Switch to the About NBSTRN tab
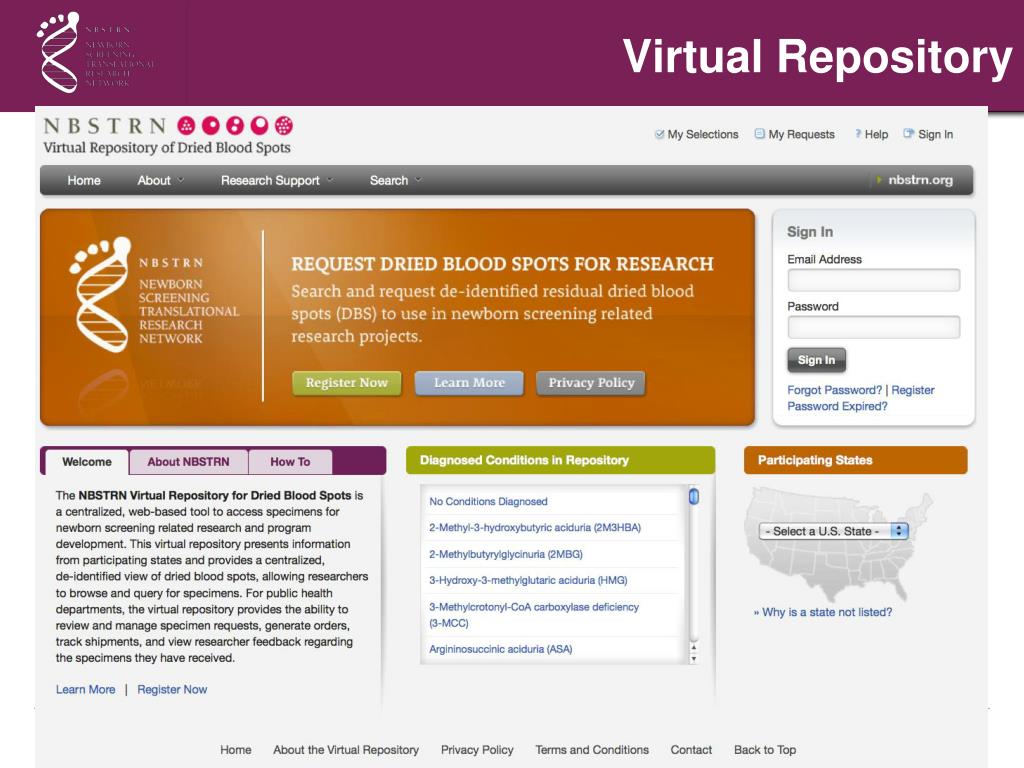The height and width of the screenshot is (768, 1024). (x=188, y=462)
